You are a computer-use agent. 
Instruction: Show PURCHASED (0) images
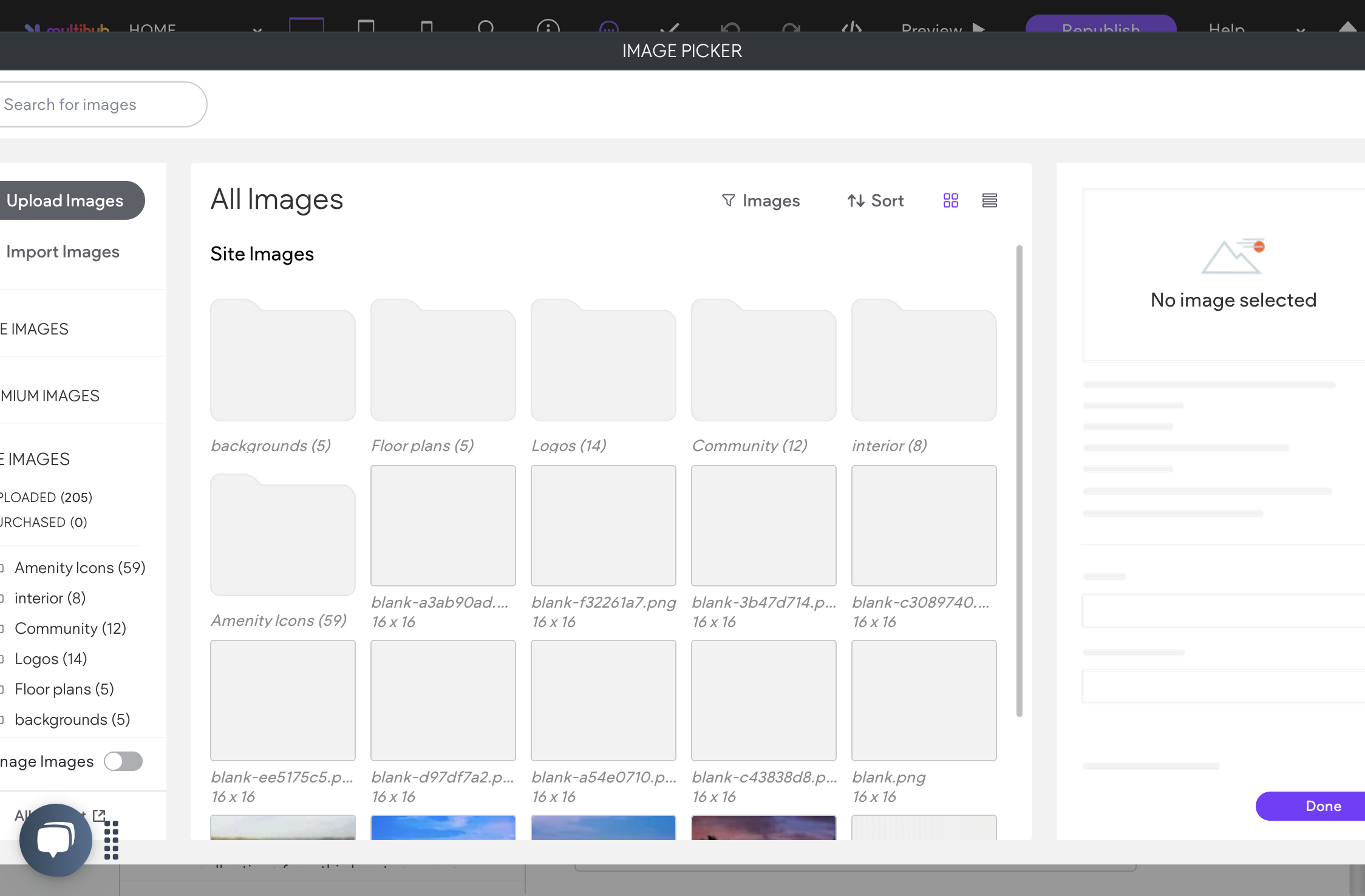pos(44,522)
